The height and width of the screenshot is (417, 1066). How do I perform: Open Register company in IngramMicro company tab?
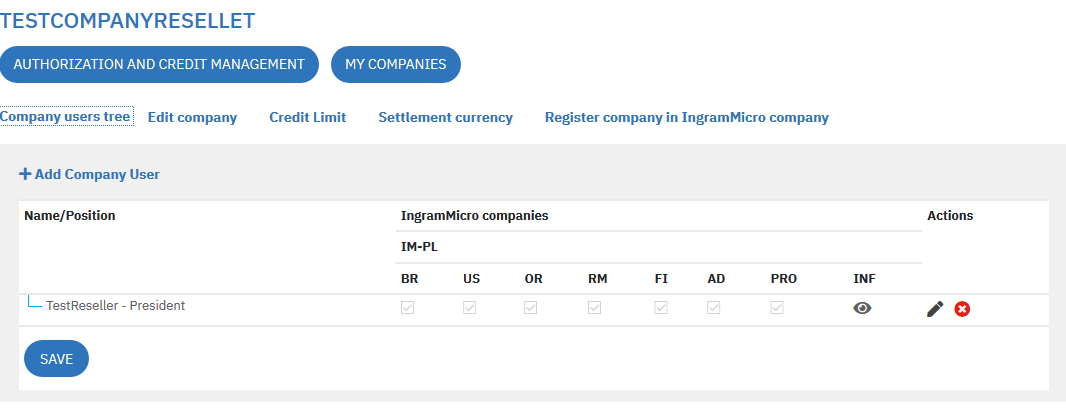tap(687, 118)
